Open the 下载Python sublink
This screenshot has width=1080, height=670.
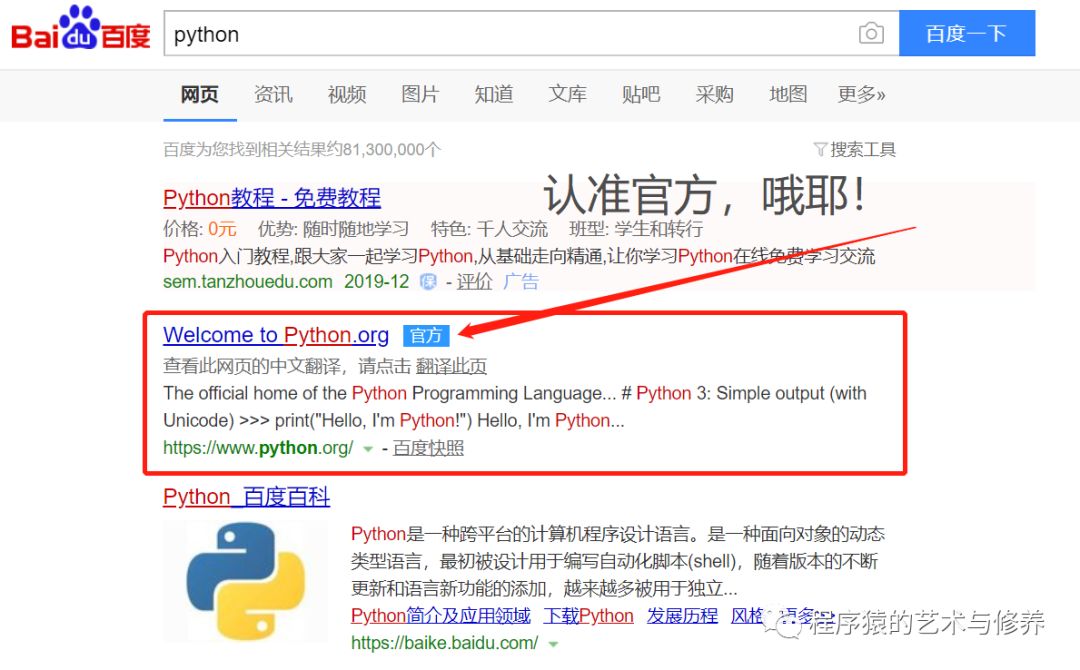coord(589,616)
